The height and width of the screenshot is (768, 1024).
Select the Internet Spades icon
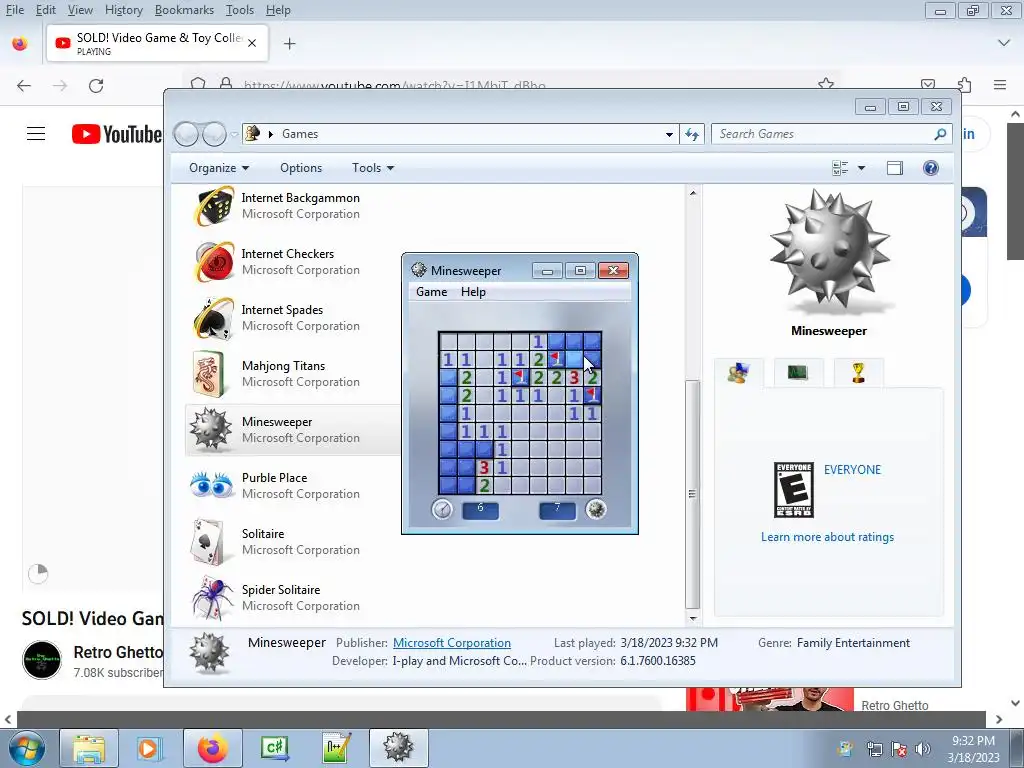214,318
